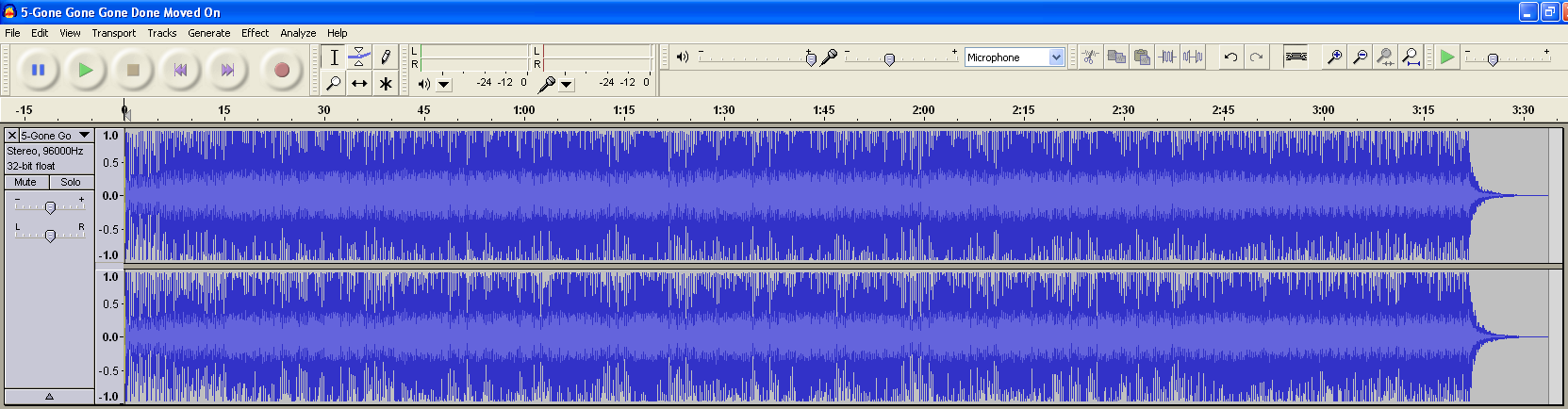Image resolution: width=1568 pixels, height=409 pixels.
Task: Click the Cut (scissors) toolbar icon
Action: (x=1090, y=57)
